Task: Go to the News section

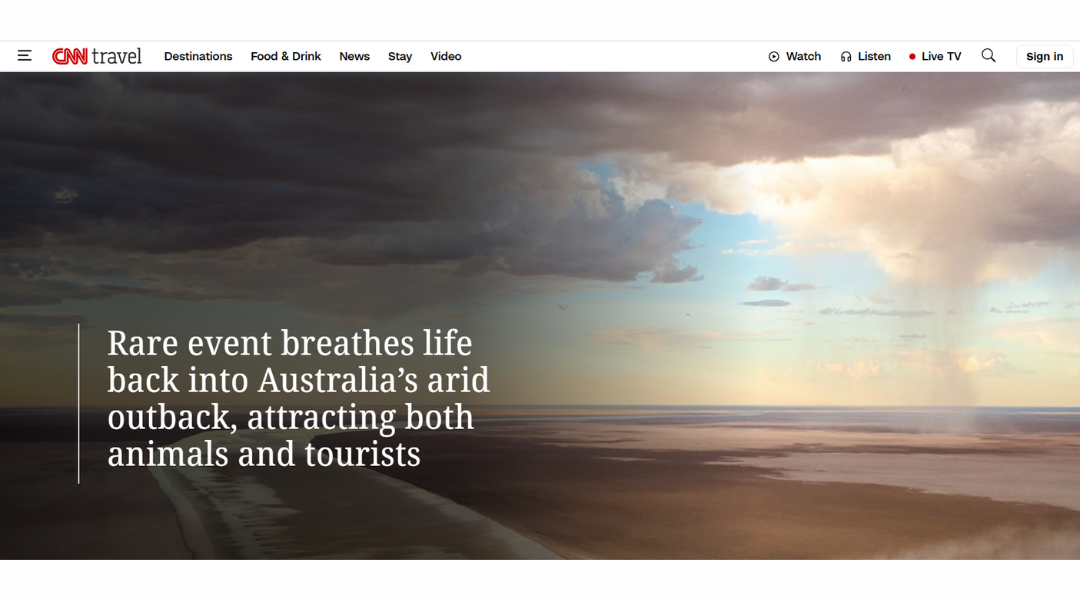Action: 354,56
